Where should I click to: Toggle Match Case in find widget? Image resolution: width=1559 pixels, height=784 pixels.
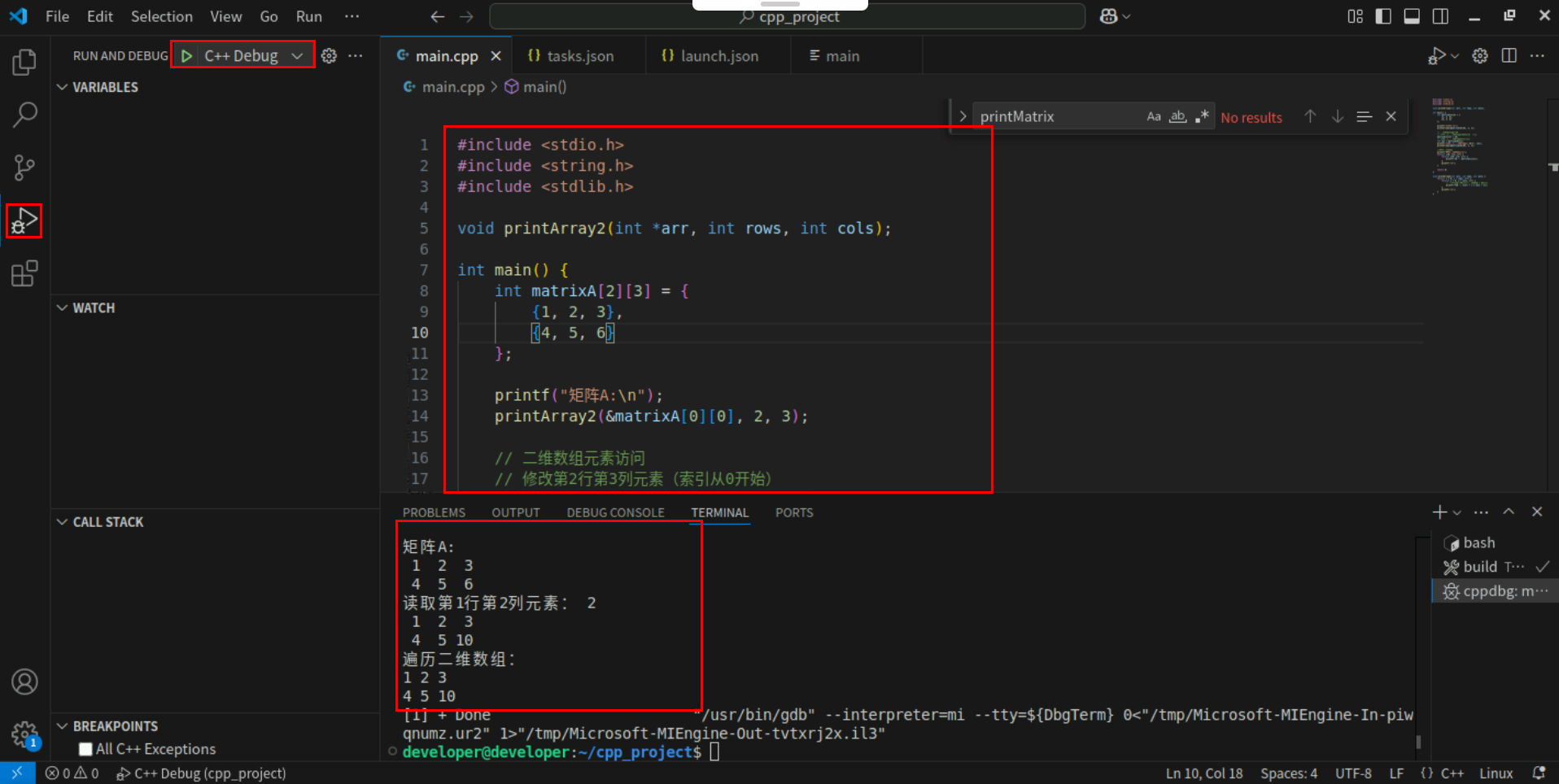tap(1153, 117)
